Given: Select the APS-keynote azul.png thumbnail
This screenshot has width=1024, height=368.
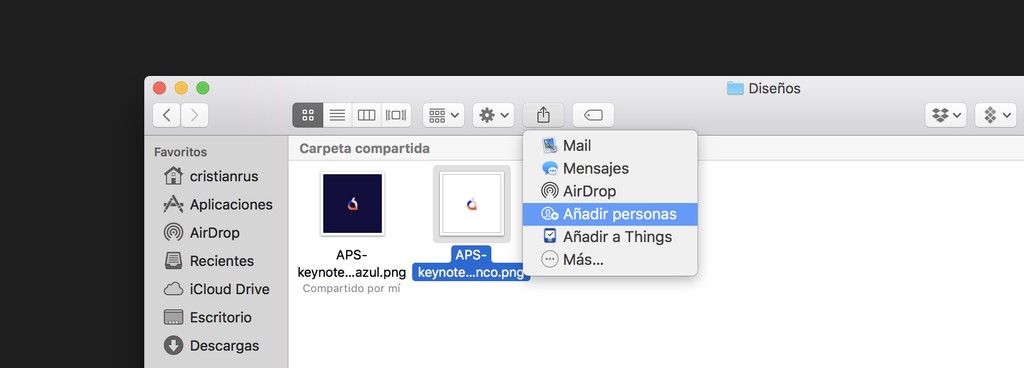Looking at the screenshot, I should (352, 204).
